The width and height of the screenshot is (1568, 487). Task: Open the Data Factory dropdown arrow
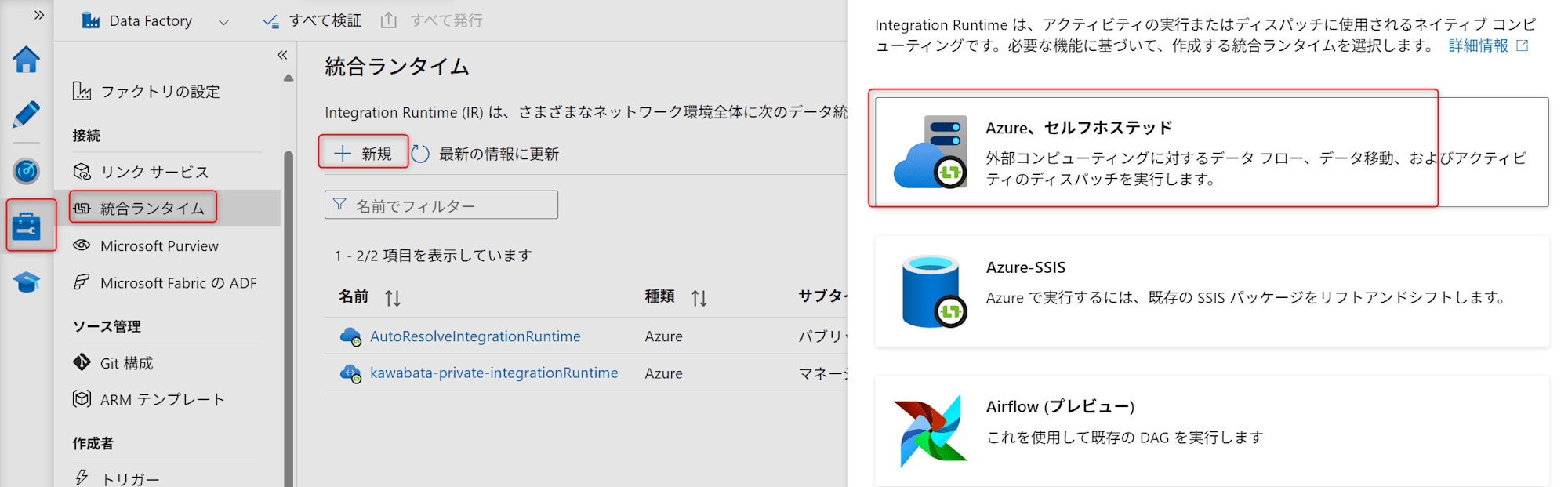223,22
